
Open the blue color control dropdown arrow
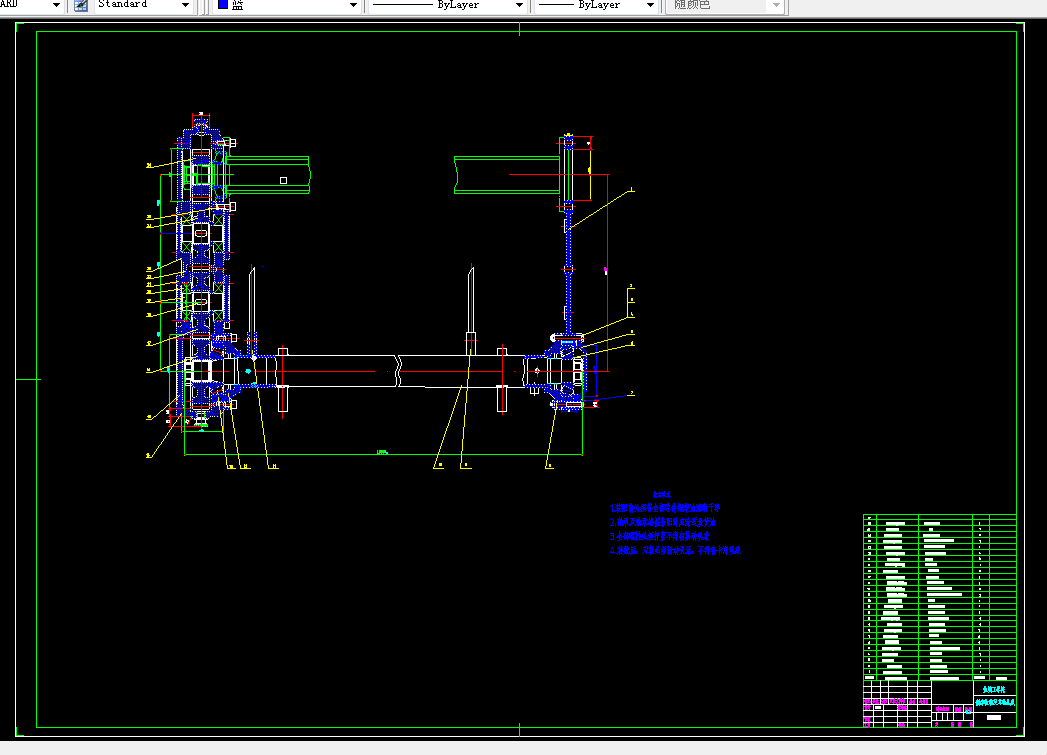[353, 5]
